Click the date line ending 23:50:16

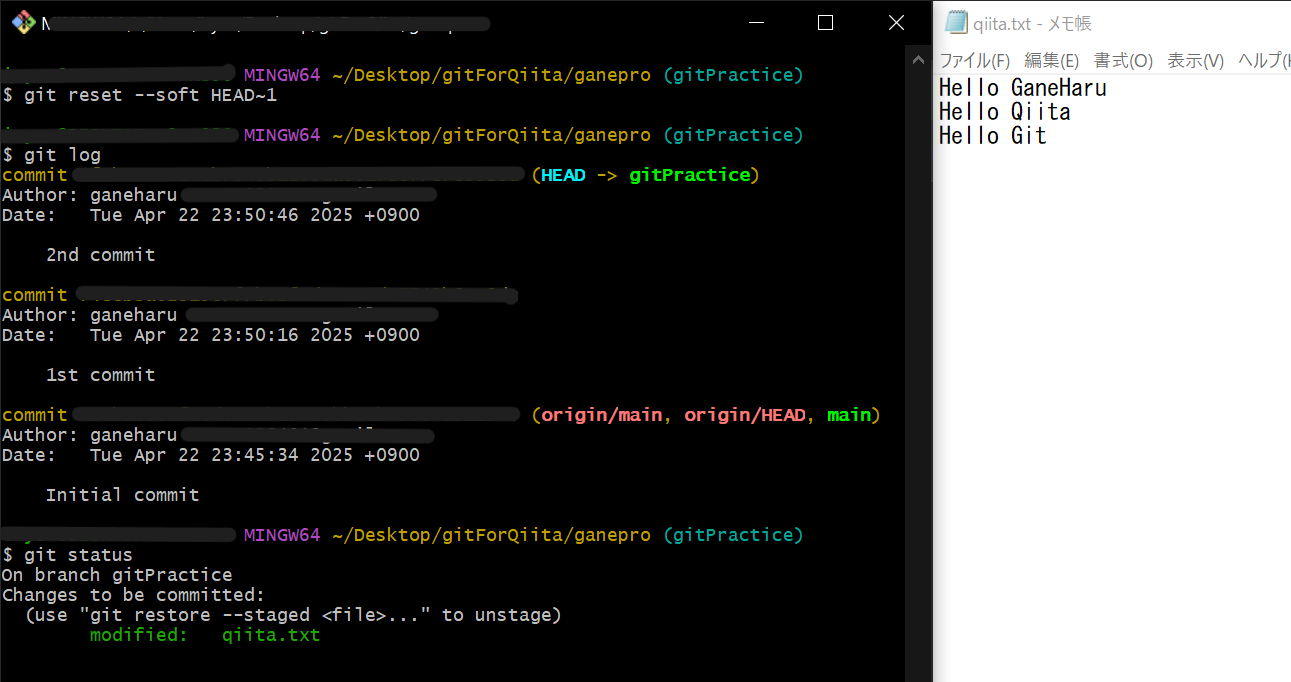tap(211, 335)
